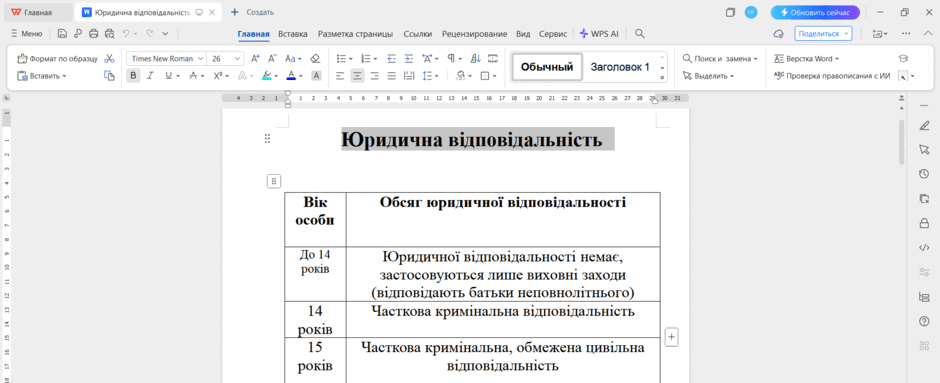
Task: Click Проверка правописания с ИИ
Action: (832, 76)
